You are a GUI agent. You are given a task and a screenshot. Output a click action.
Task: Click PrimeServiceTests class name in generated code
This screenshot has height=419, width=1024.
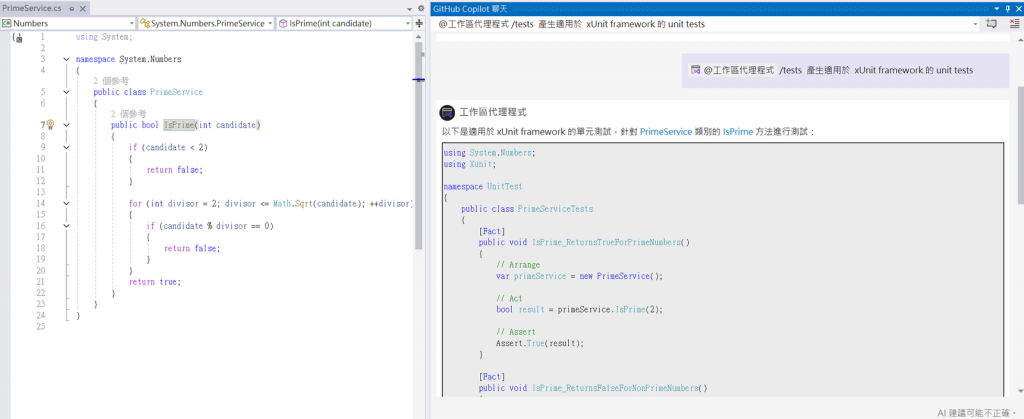(555, 209)
